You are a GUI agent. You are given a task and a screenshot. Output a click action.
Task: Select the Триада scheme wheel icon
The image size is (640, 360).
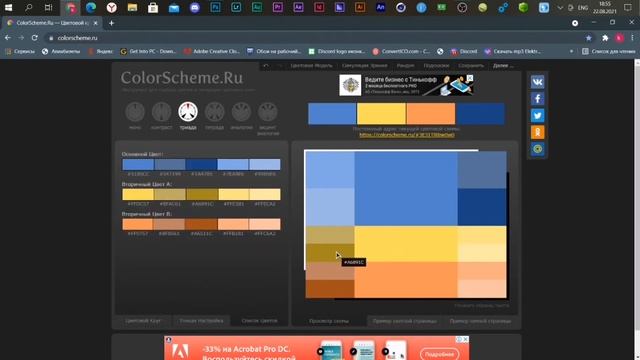pyautogui.click(x=188, y=112)
